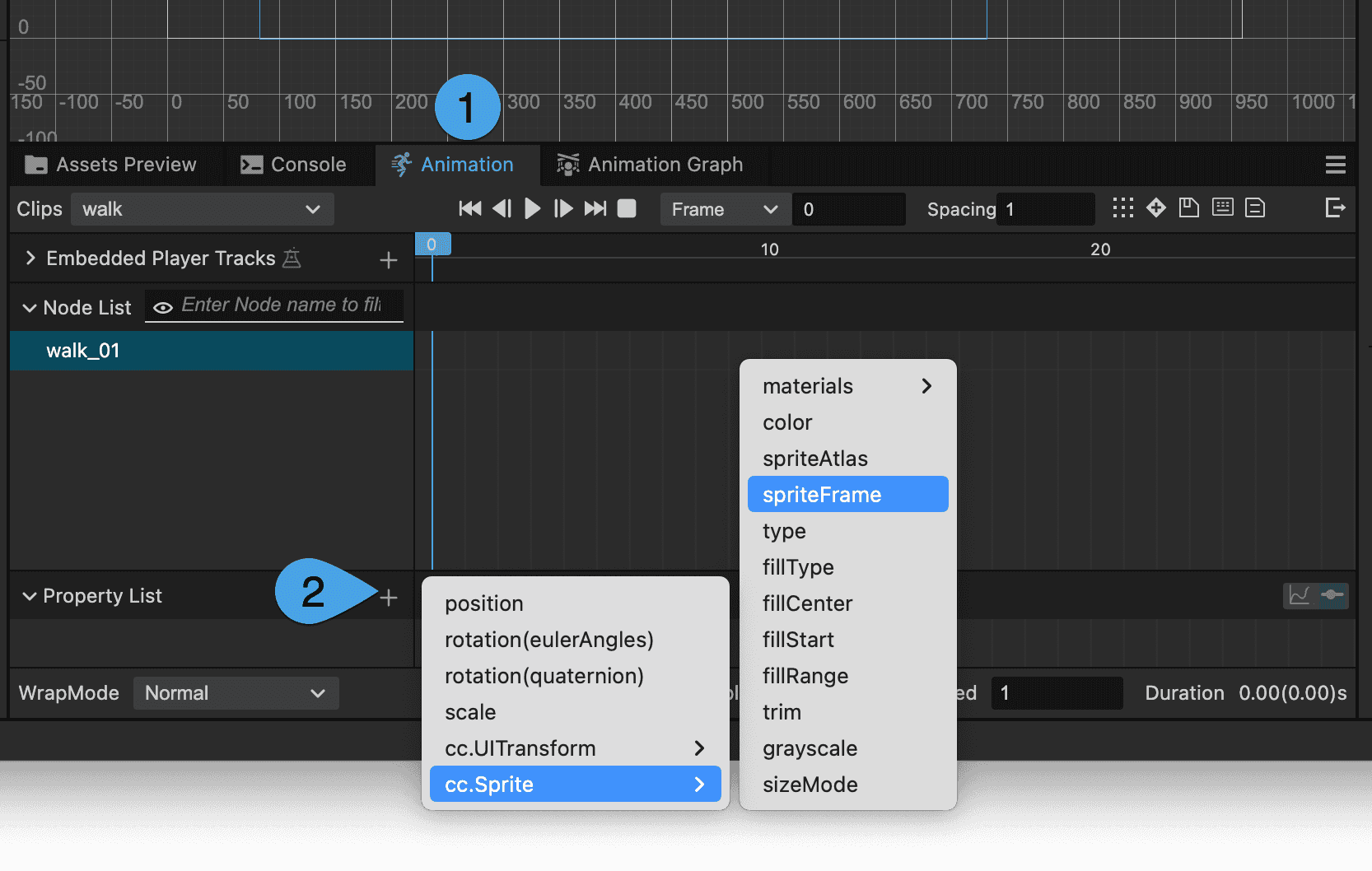Click the Duration 0.00(0.00)s readout

coord(1246,693)
